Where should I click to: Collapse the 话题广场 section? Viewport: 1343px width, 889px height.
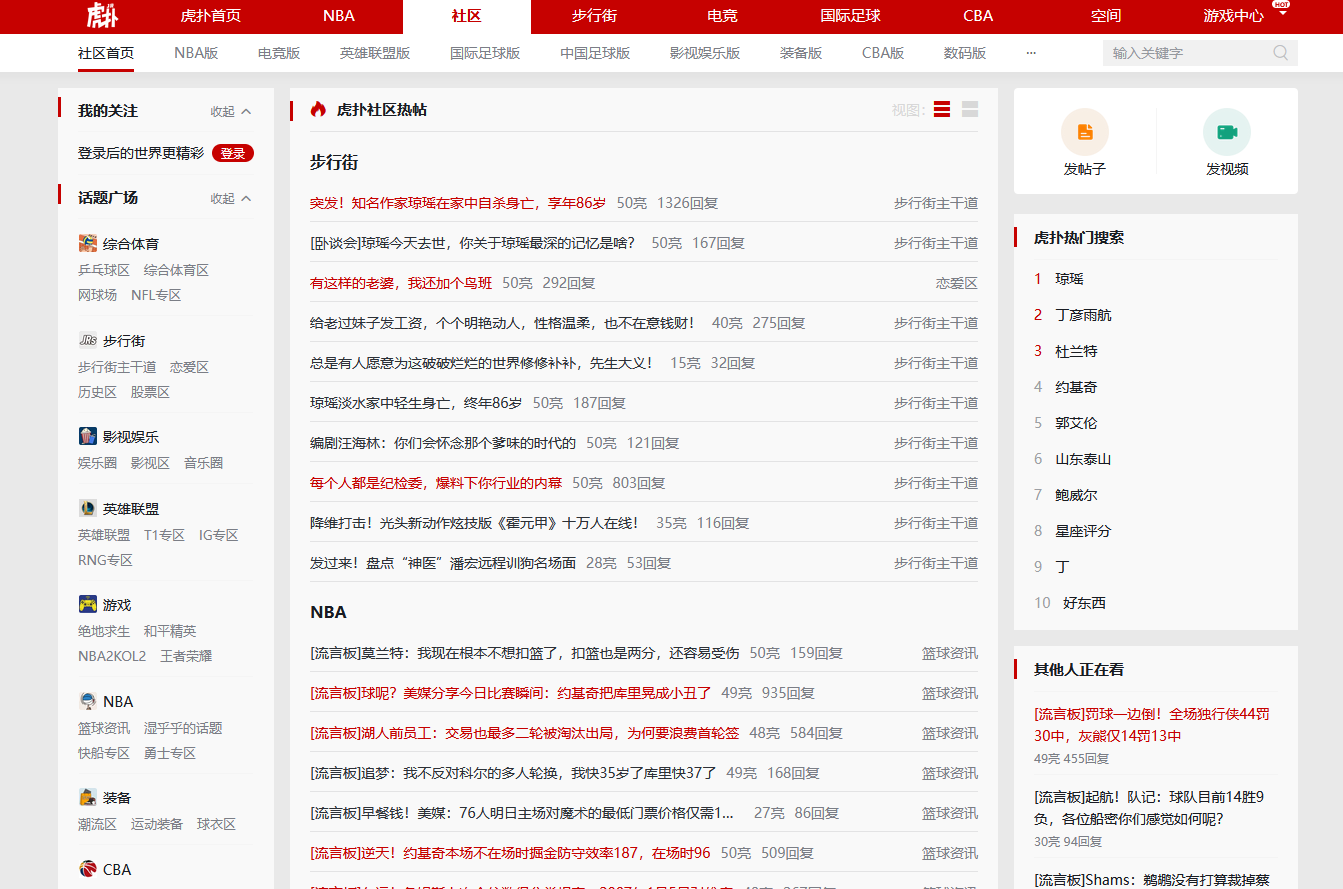pos(231,198)
